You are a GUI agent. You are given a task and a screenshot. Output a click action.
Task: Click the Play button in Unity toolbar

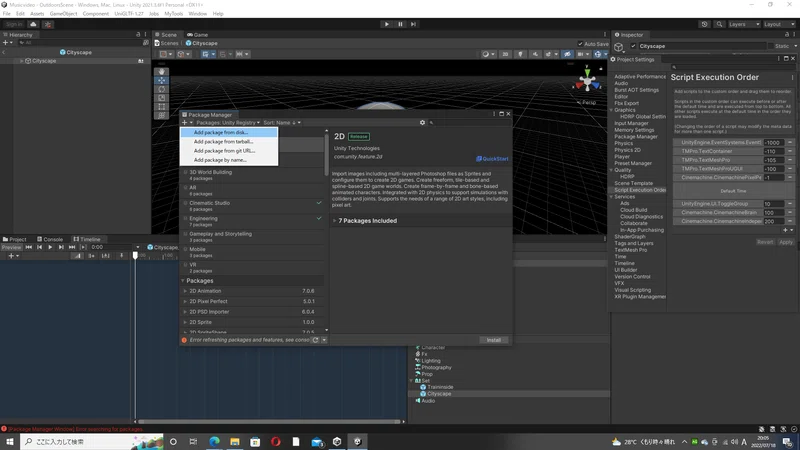[x=387, y=24]
